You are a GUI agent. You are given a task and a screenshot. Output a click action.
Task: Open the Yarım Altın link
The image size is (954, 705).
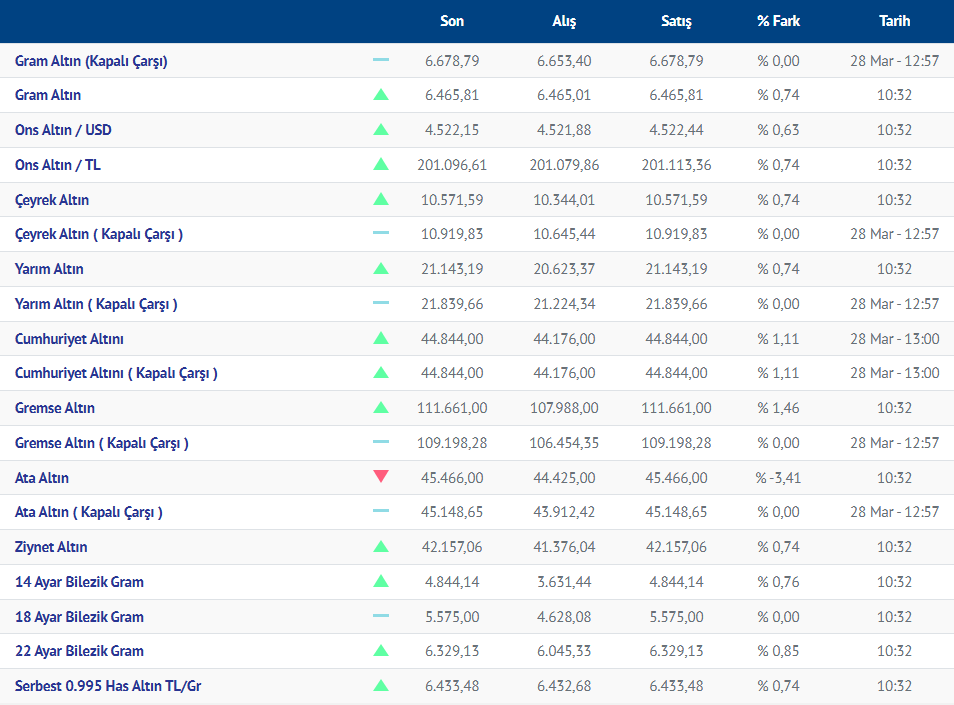pos(49,269)
